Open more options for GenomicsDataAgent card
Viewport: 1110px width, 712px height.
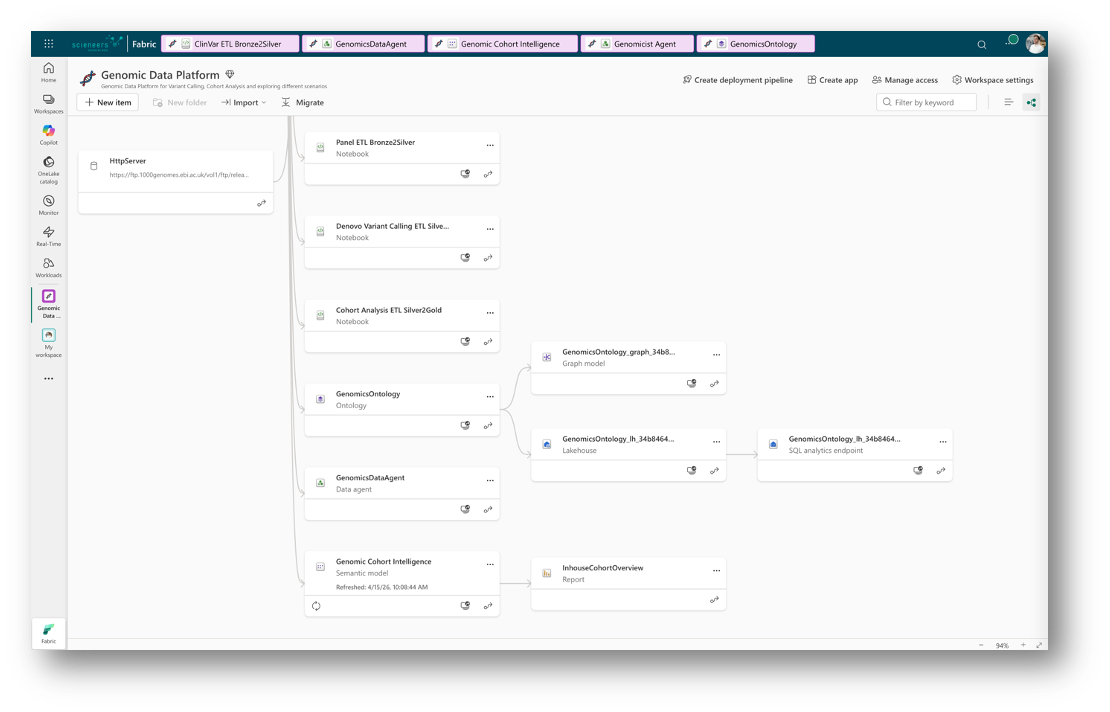point(490,481)
